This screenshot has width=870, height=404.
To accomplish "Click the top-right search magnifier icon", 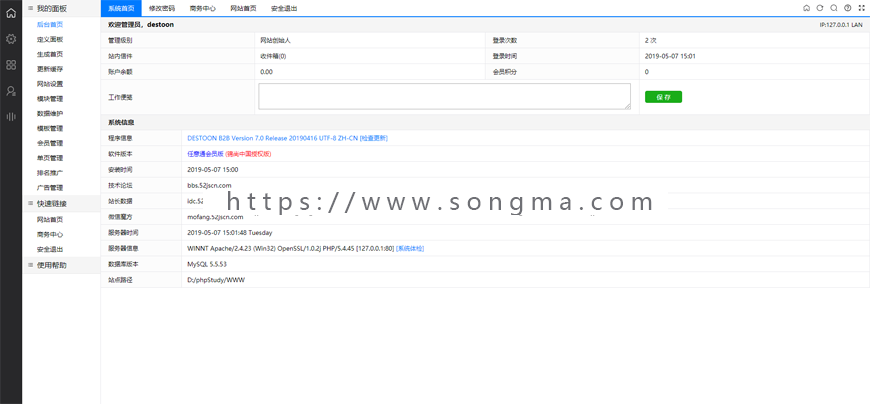I will 833,8.
